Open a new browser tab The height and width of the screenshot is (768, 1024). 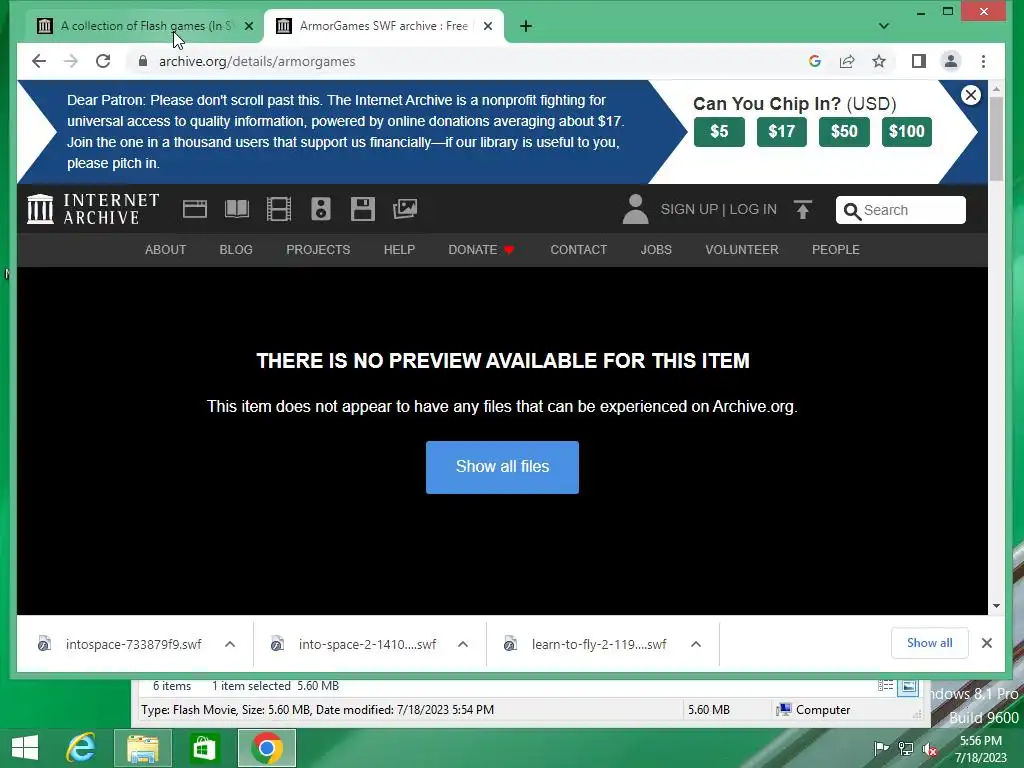[x=526, y=26]
